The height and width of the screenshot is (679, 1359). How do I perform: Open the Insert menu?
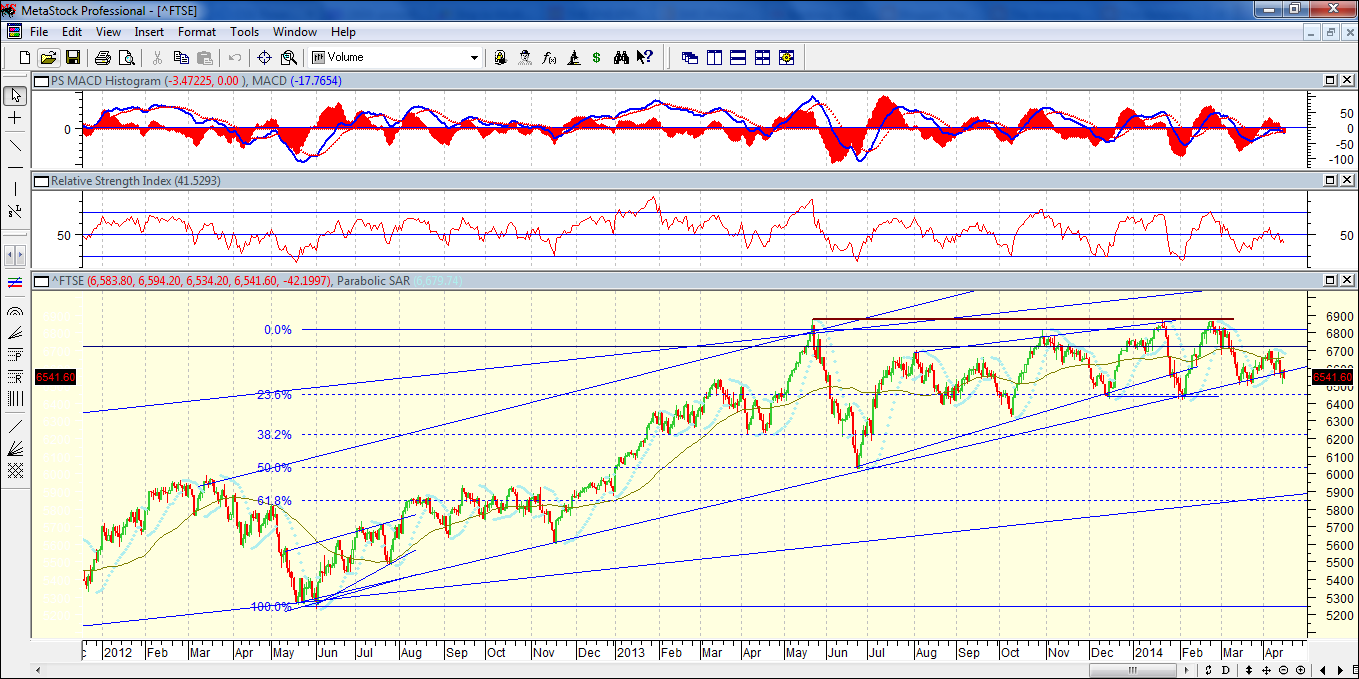pyautogui.click(x=149, y=31)
